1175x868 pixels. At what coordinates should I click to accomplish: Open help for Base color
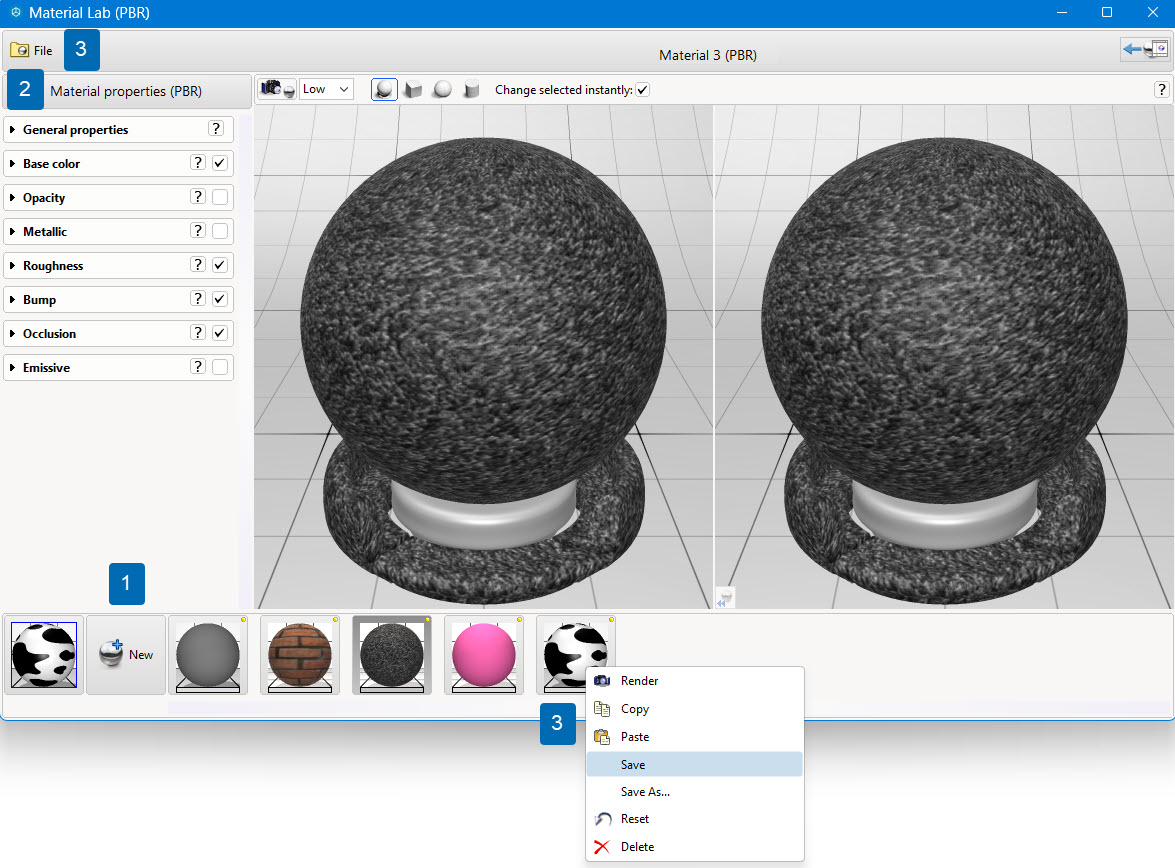point(198,163)
